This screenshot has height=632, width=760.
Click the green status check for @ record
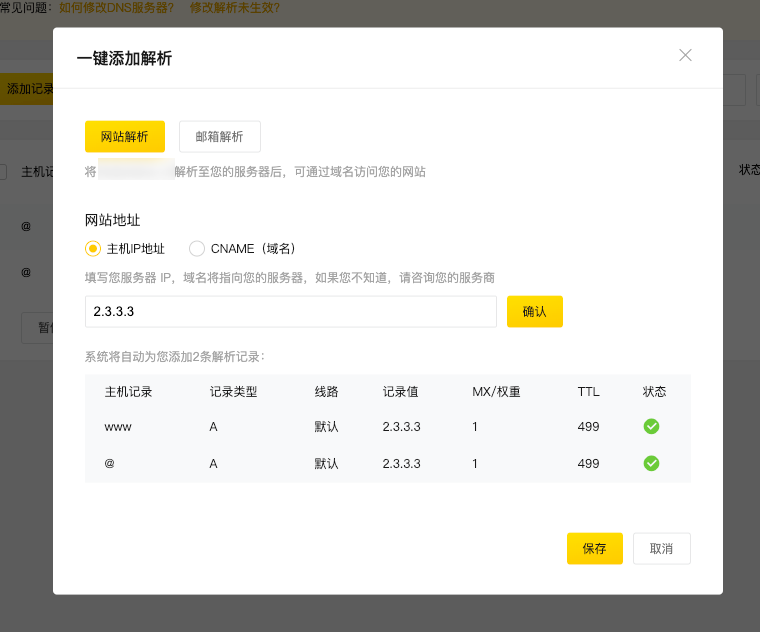[x=651, y=464]
